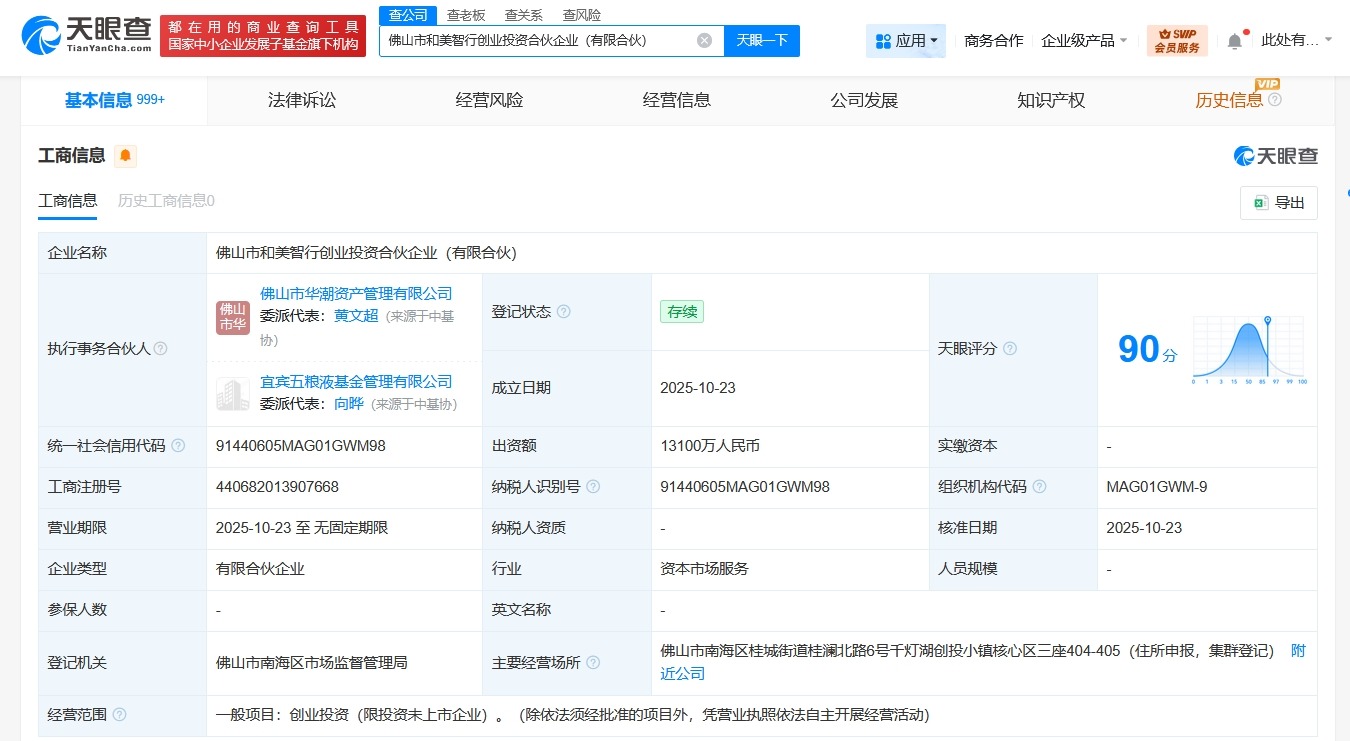Image resolution: width=1350 pixels, height=741 pixels.
Task: Click the blue grid icon beside 应用
Action: click(x=884, y=40)
